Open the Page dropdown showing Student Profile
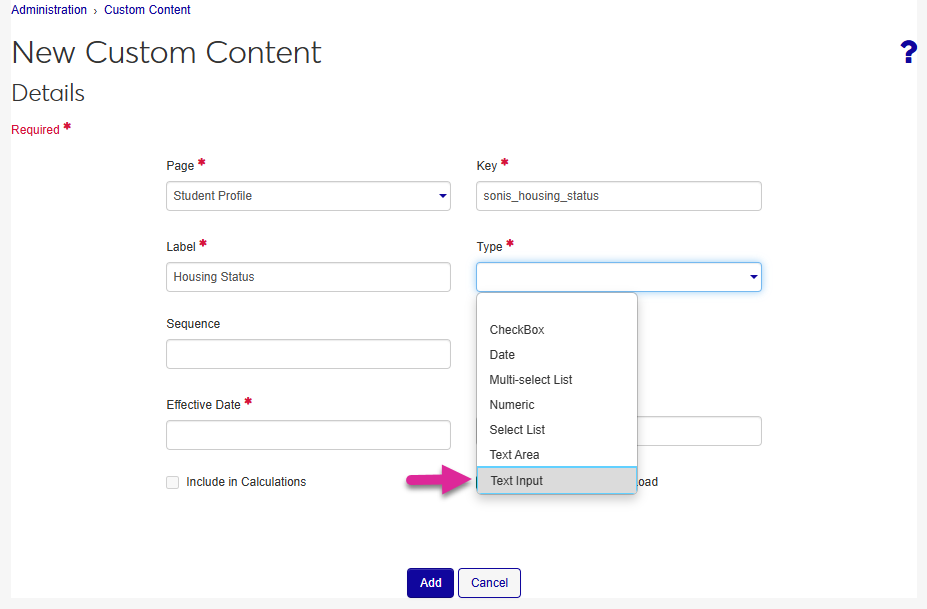The width and height of the screenshot is (927, 609). [308, 196]
